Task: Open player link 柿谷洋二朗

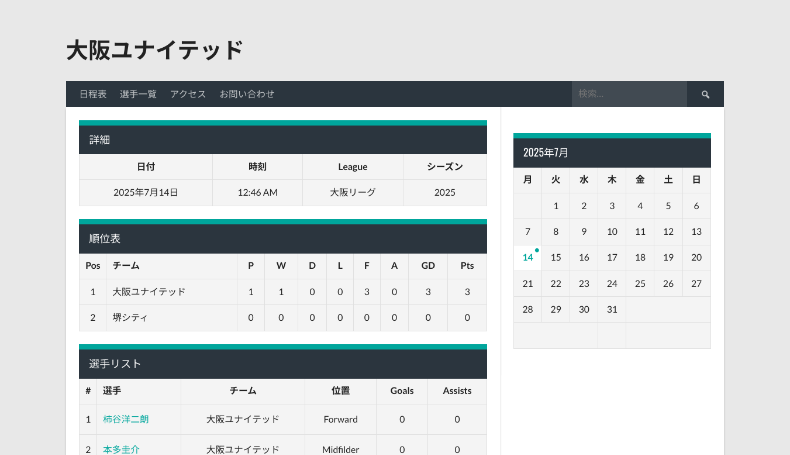Action: tap(125, 419)
